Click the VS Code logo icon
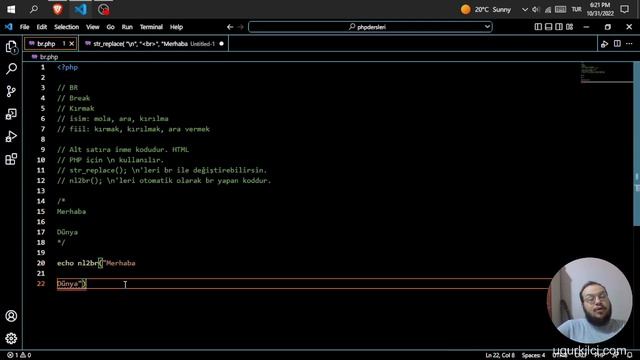Screen dimensions: 640x360 point(9,27)
